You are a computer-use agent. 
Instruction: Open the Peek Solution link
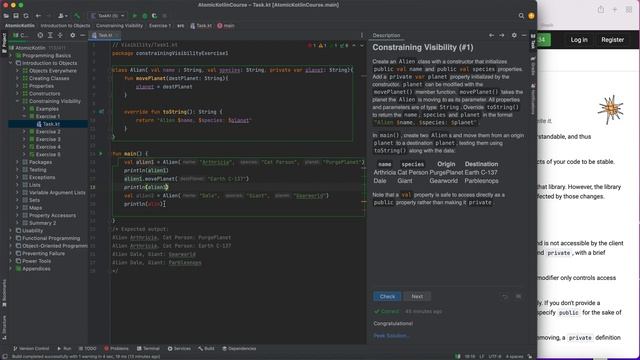point(391,336)
